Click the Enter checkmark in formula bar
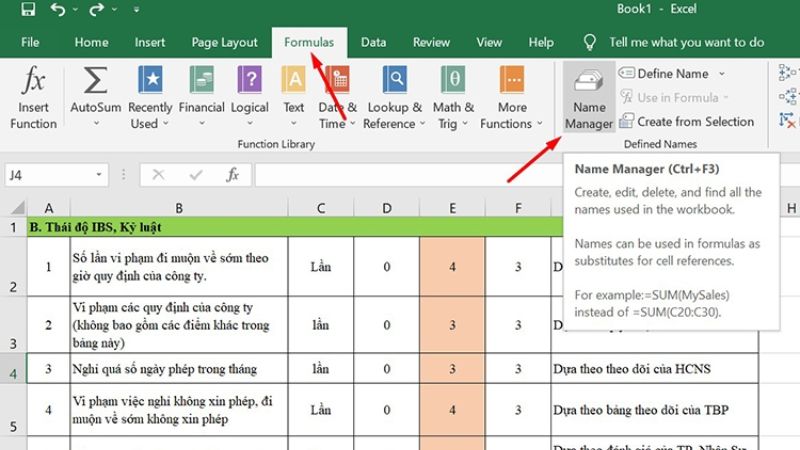The height and width of the screenshot is (450, 800). click(x=195, y=175)
